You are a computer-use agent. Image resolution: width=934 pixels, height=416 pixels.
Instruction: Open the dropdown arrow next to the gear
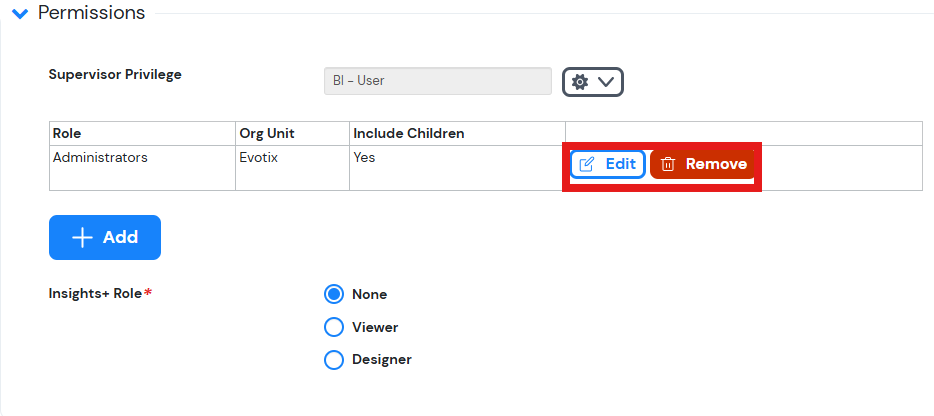click(606, 82)
